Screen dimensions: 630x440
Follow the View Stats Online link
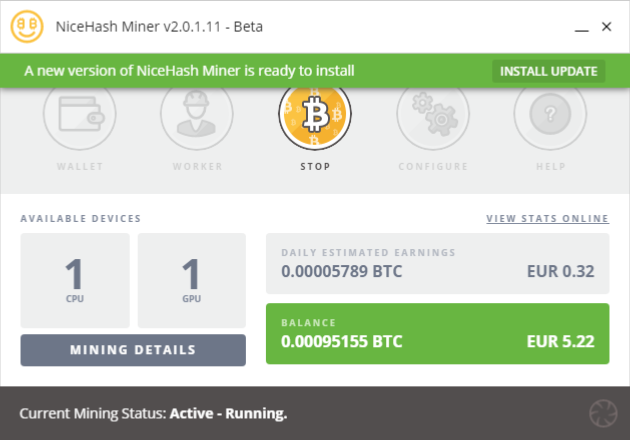[x=547, y=218]
